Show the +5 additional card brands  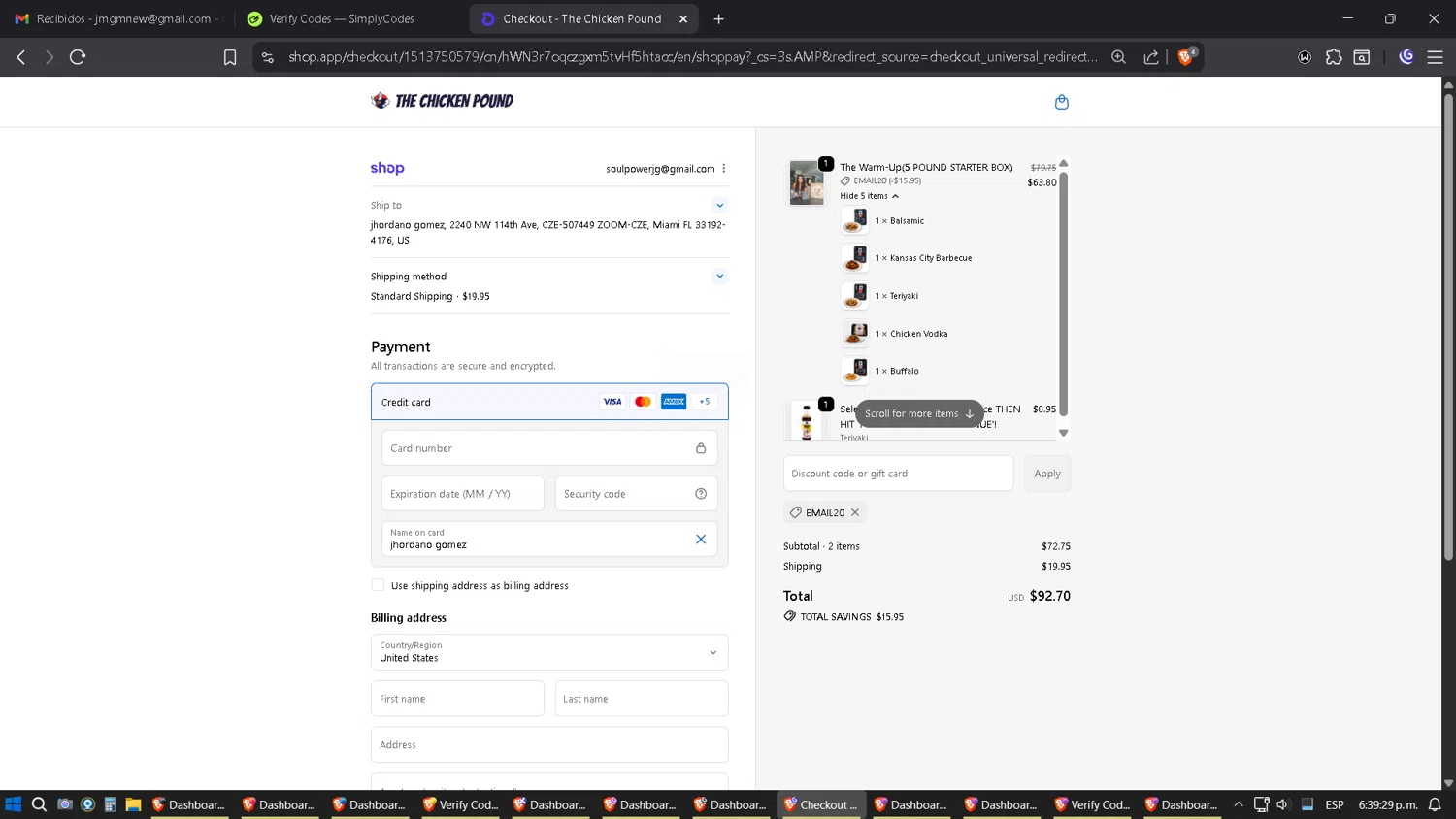705,402
